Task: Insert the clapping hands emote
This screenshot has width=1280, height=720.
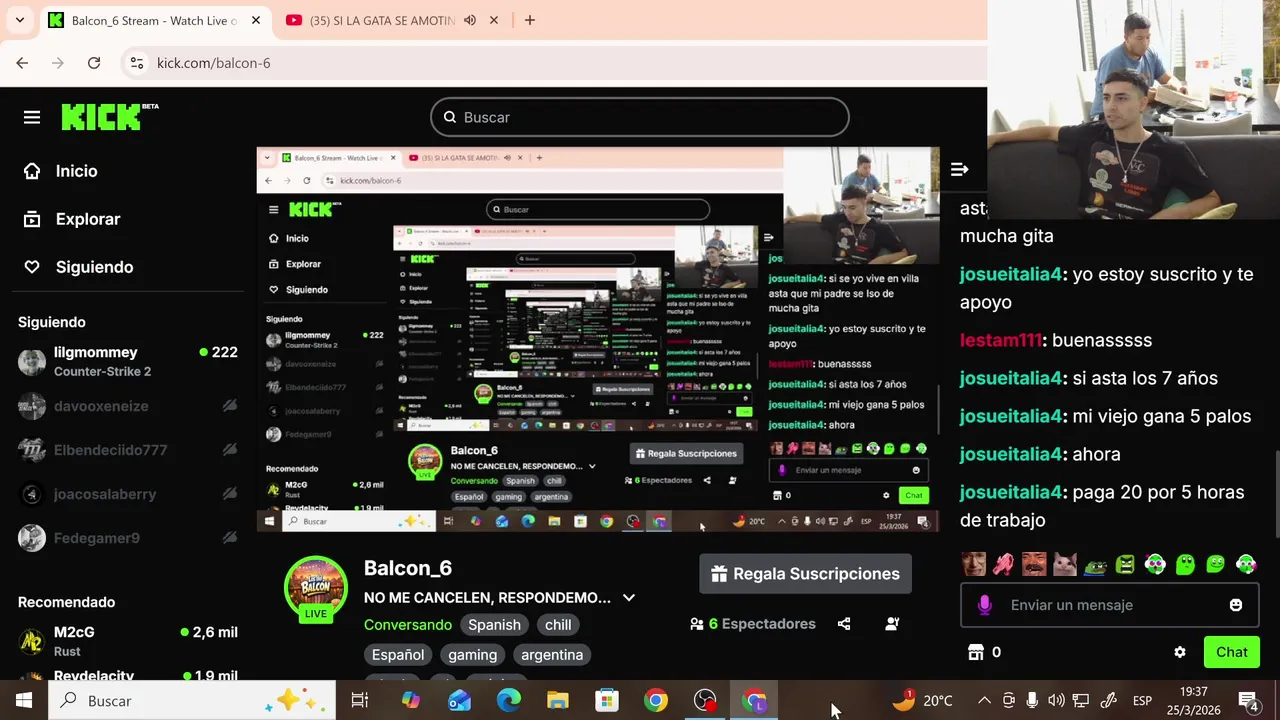Action: (x=1003, y=564)
